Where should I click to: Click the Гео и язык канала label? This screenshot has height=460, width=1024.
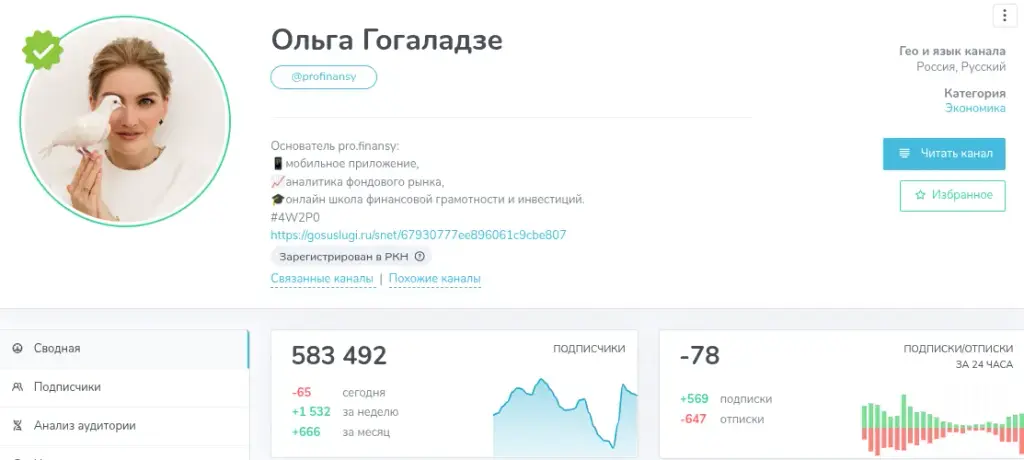[952, 51]
